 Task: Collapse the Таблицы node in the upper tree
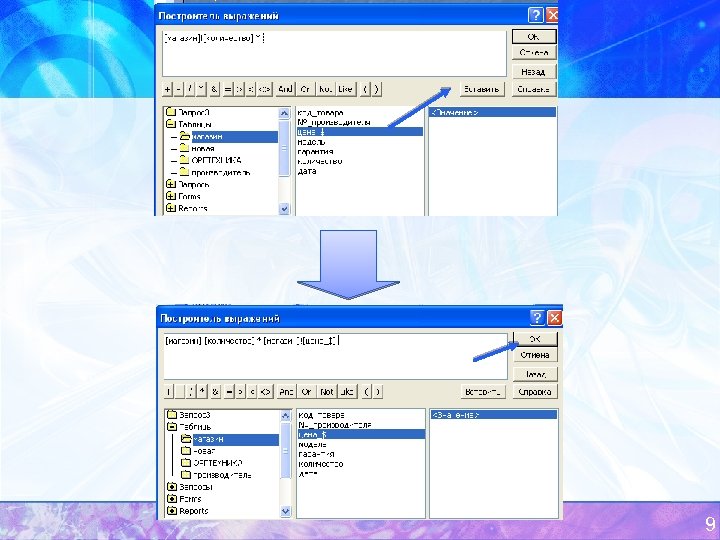point(170,124)
